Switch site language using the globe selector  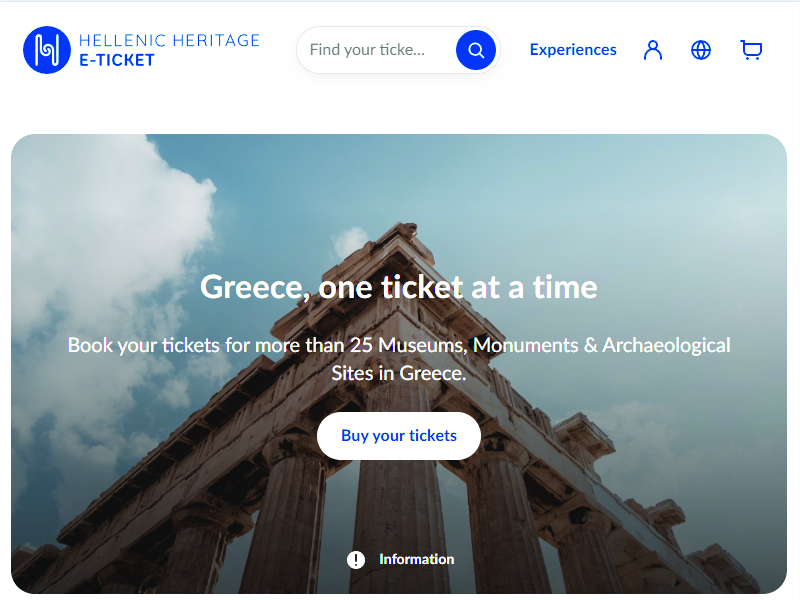pos(701,50)
